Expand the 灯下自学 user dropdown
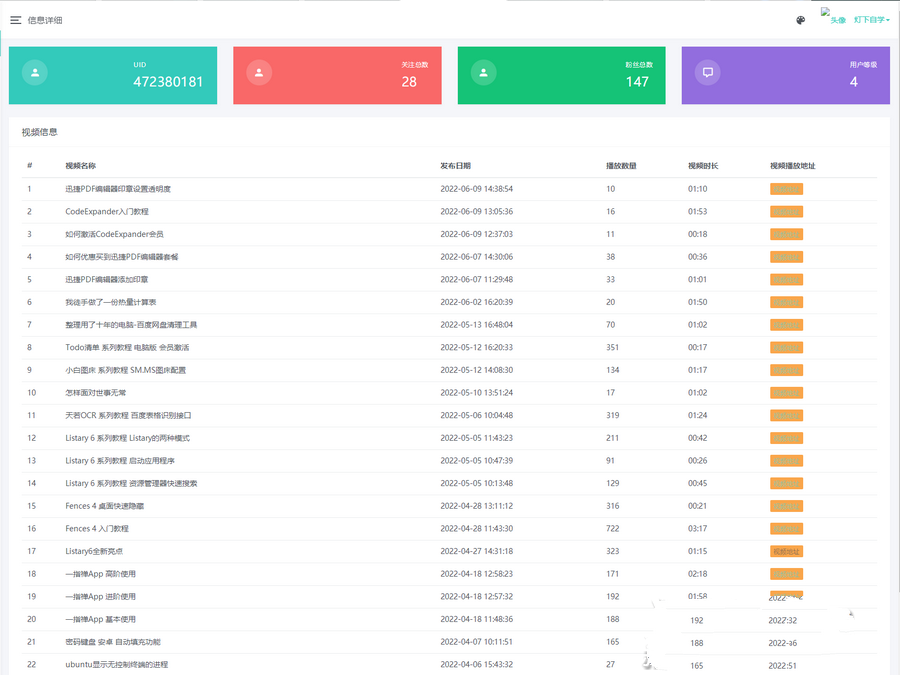Image resolution: width=900 pixels, height=675 pixels. coord(869,20)
